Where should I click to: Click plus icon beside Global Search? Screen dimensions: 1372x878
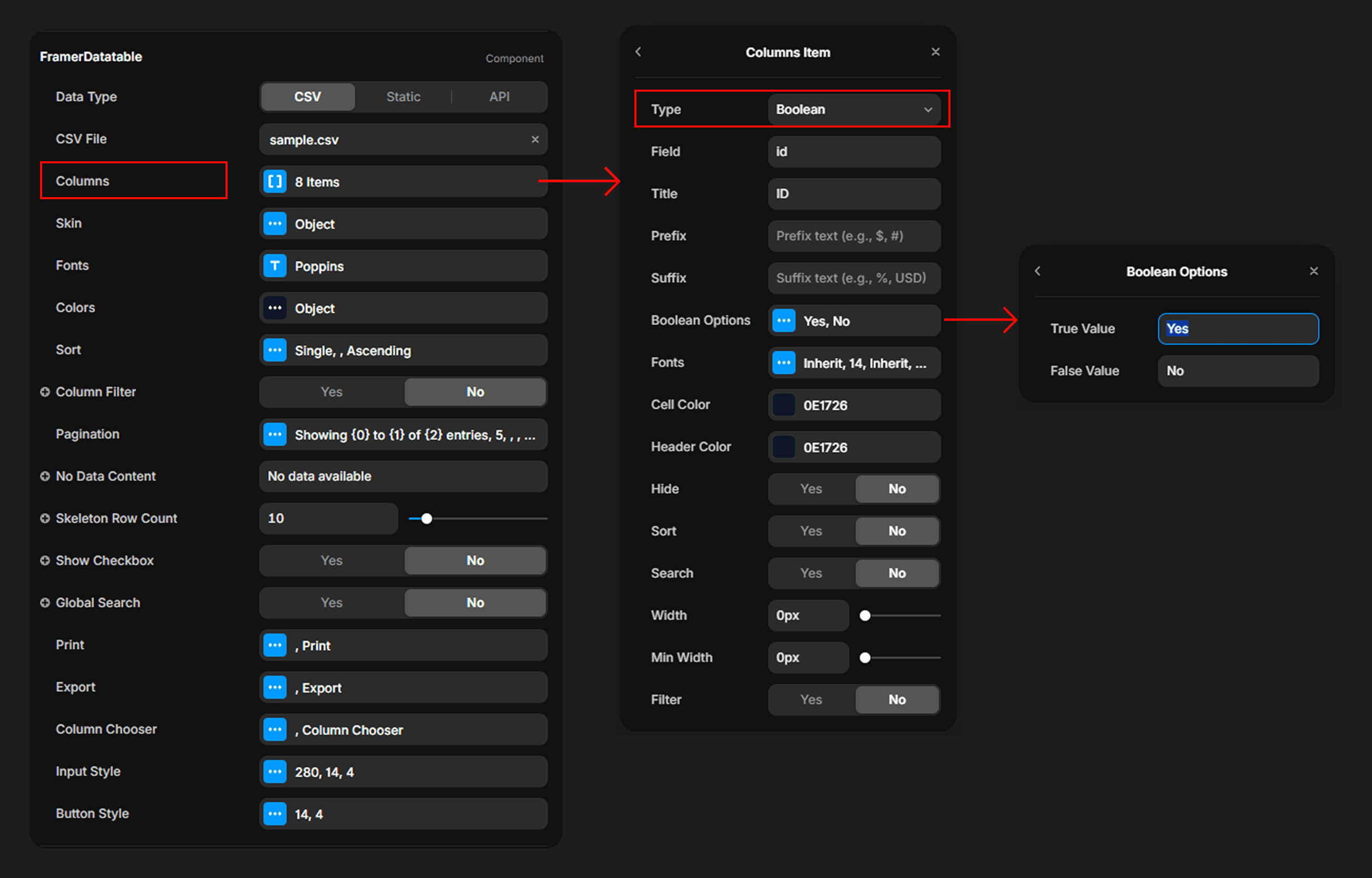(45, 602)
